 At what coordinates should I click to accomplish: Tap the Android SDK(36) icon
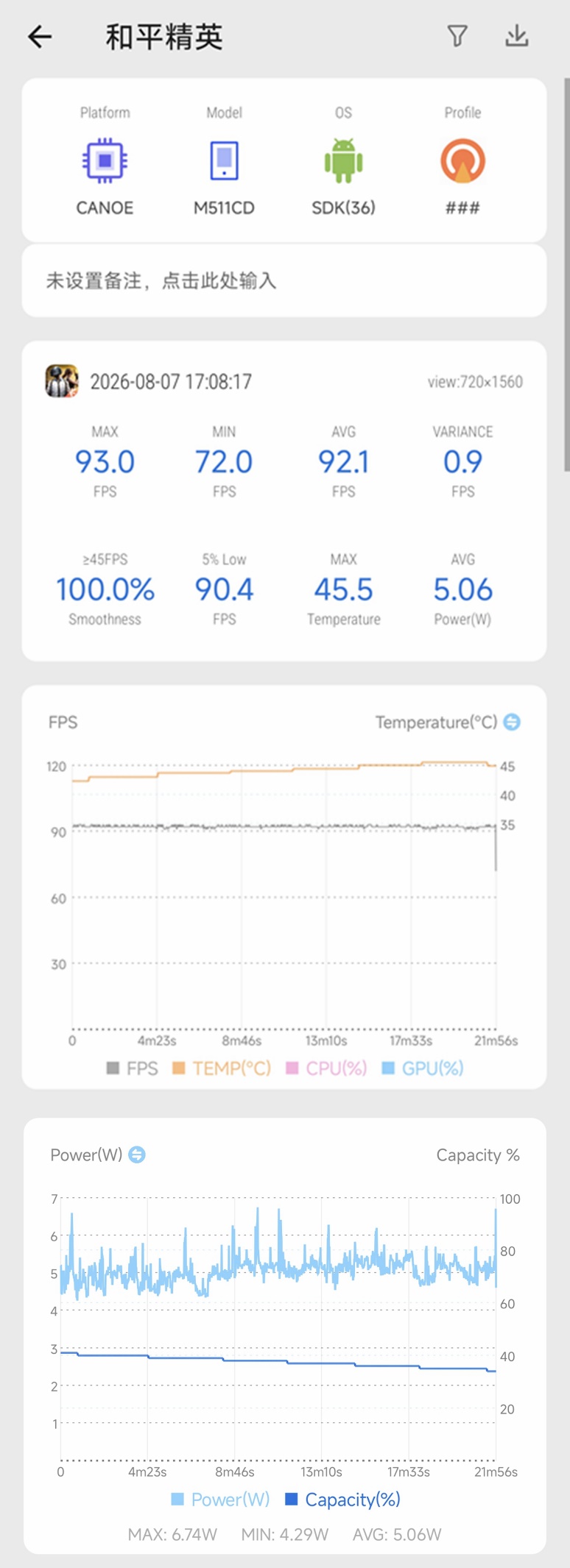coord(343,160)
